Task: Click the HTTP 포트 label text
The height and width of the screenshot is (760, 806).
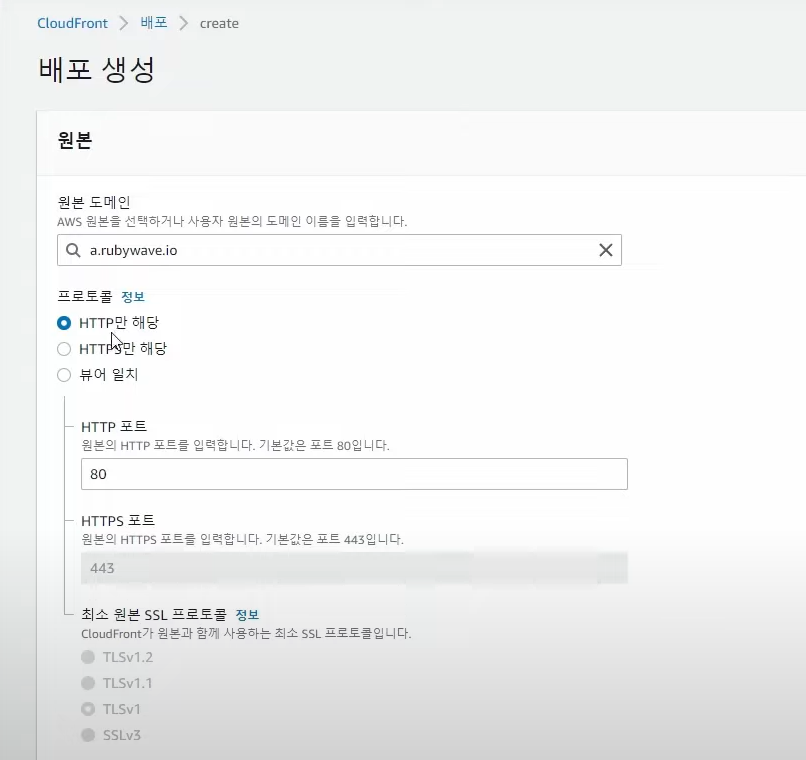Action: [114, 426]
